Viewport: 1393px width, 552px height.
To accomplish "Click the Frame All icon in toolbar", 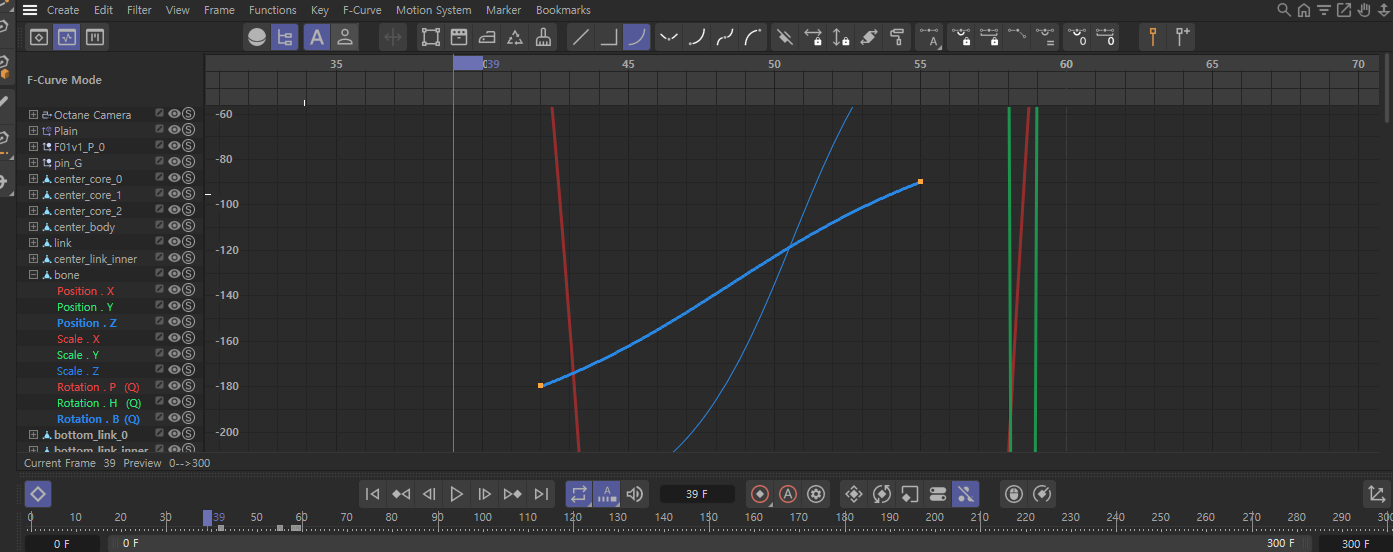I will 430,38.
